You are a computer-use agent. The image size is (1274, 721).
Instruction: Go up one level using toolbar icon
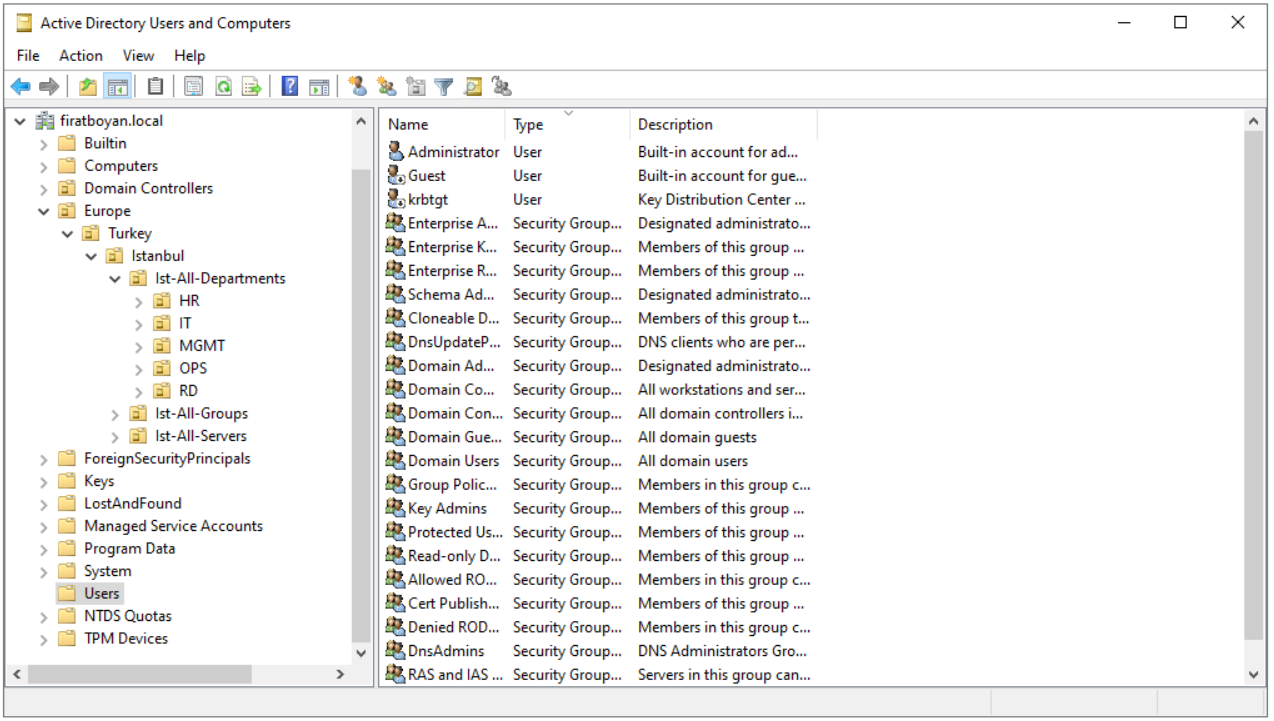88,87
